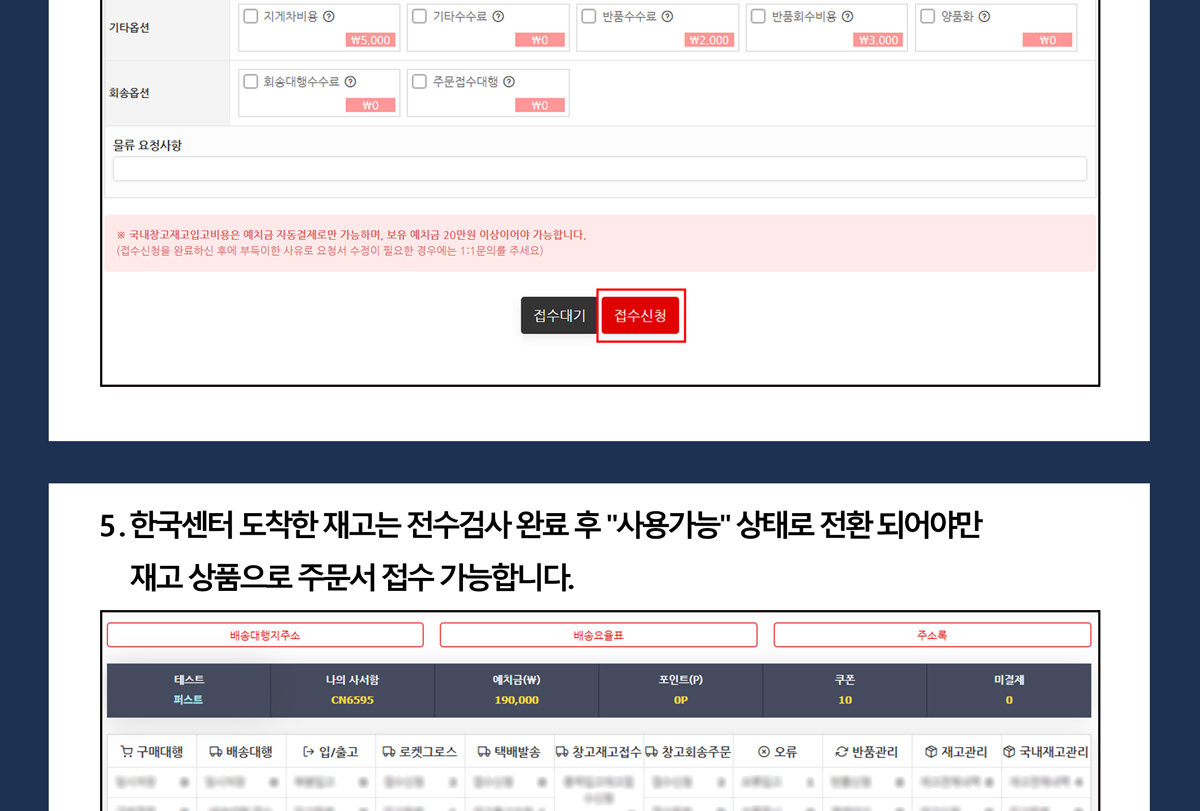The height and width of the screenshot is (811, 1200).
Task: Open the 로켓그로스 tab
Action: (x=419, y=752)
